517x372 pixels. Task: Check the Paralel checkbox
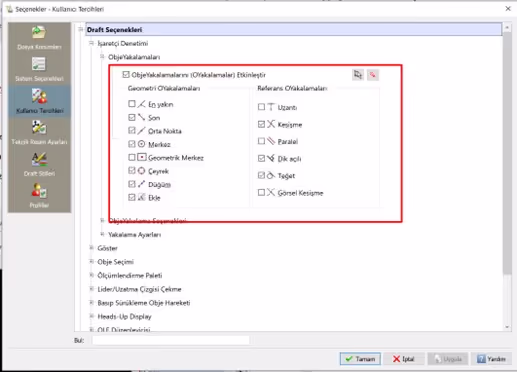coord(261,141)
